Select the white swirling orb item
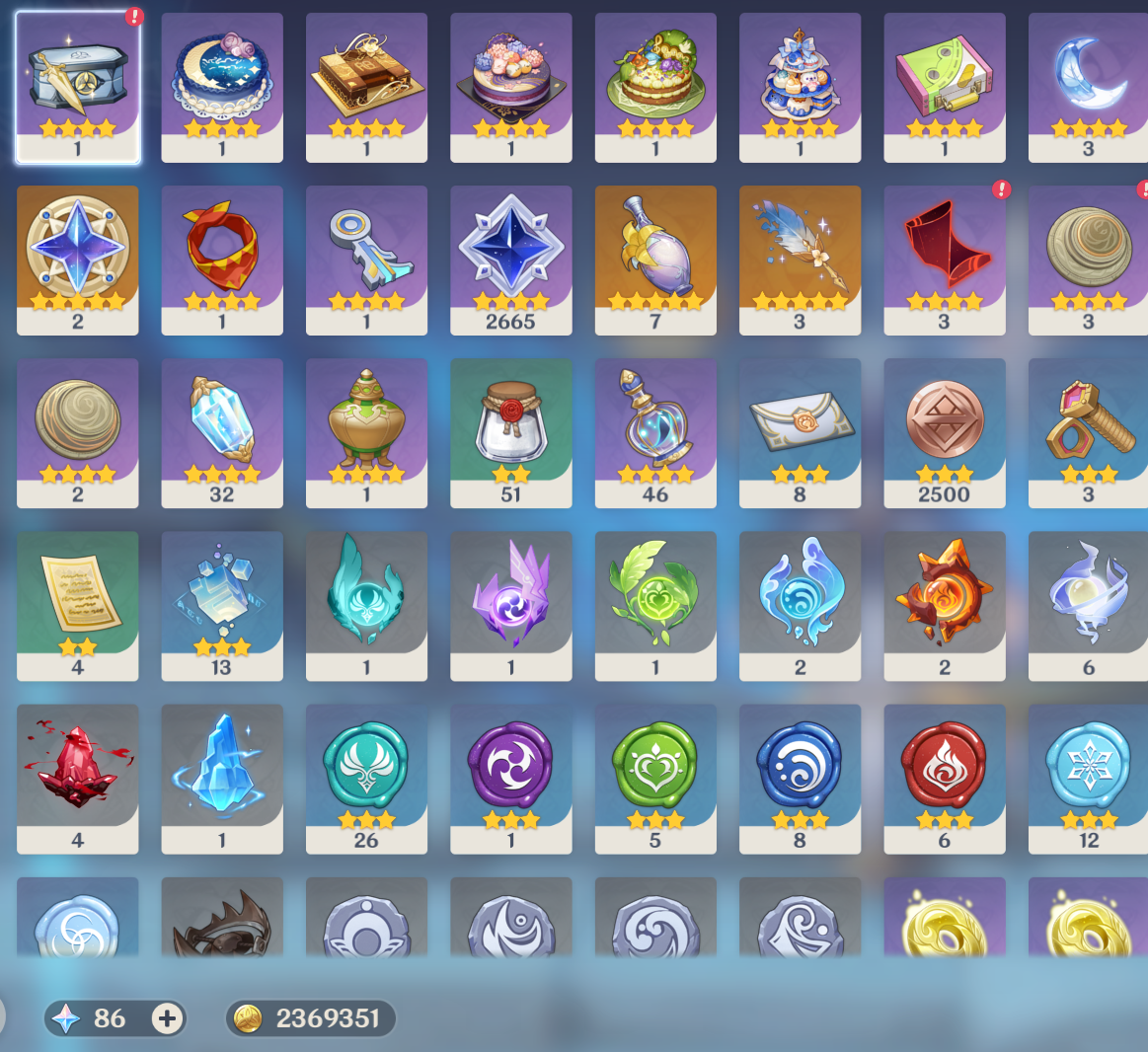The width and height of the screenshot is (1148, 1052). [x=1088, y=606]
